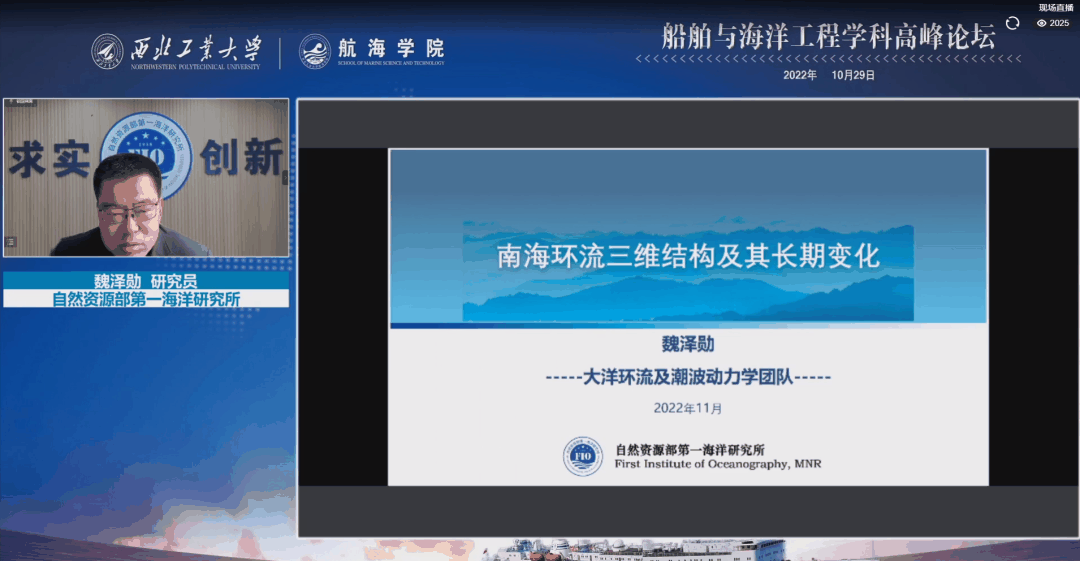The width and height of the screenshot is (1080, 561).
Task: Click the Northwestern Polytechnical University emblem
Action: pyautogui.click(x=107, y=52)
